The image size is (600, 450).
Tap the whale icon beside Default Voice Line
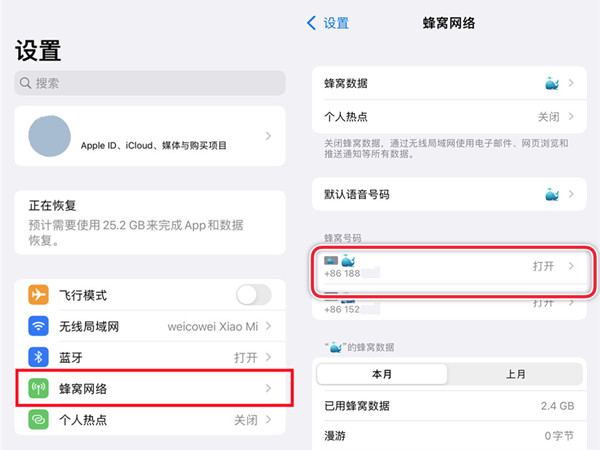552,193
